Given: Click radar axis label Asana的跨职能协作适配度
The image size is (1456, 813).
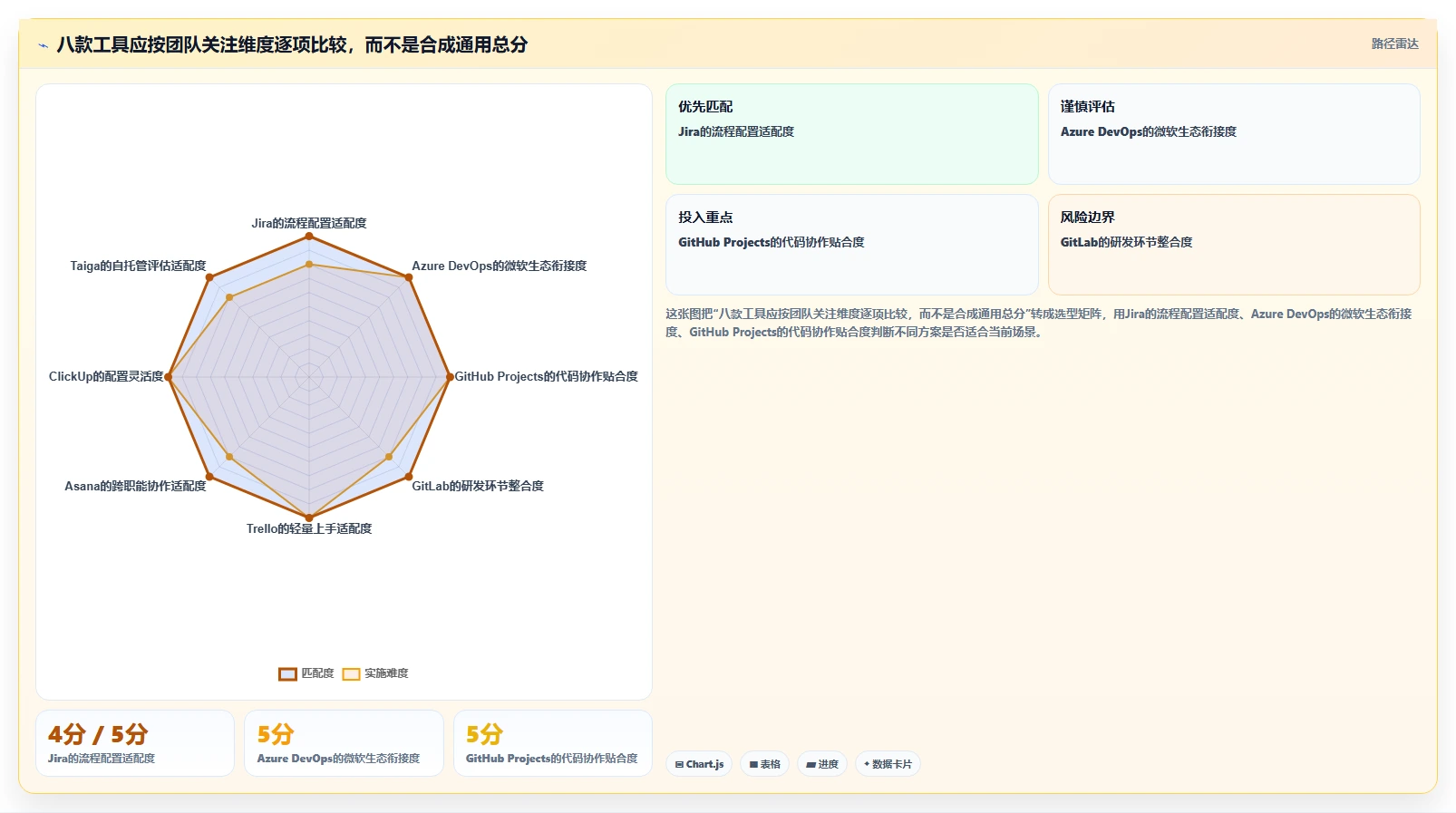Looking at the screenshot, I should (135, 486).
